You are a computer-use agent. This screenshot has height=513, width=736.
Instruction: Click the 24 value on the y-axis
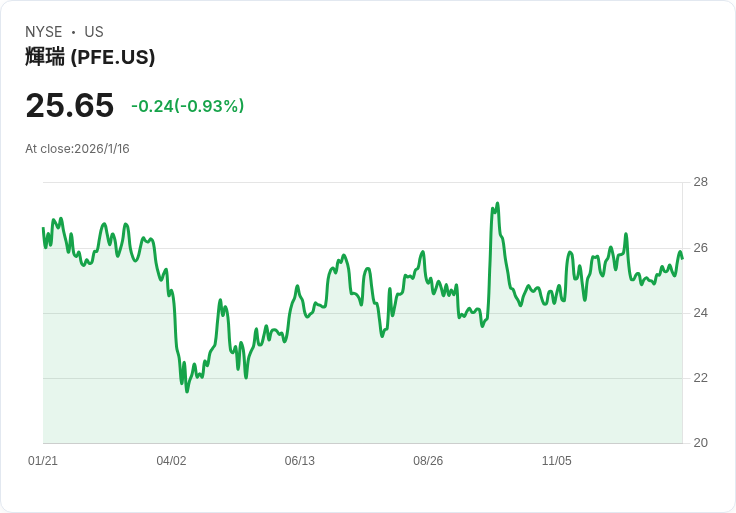701,313
